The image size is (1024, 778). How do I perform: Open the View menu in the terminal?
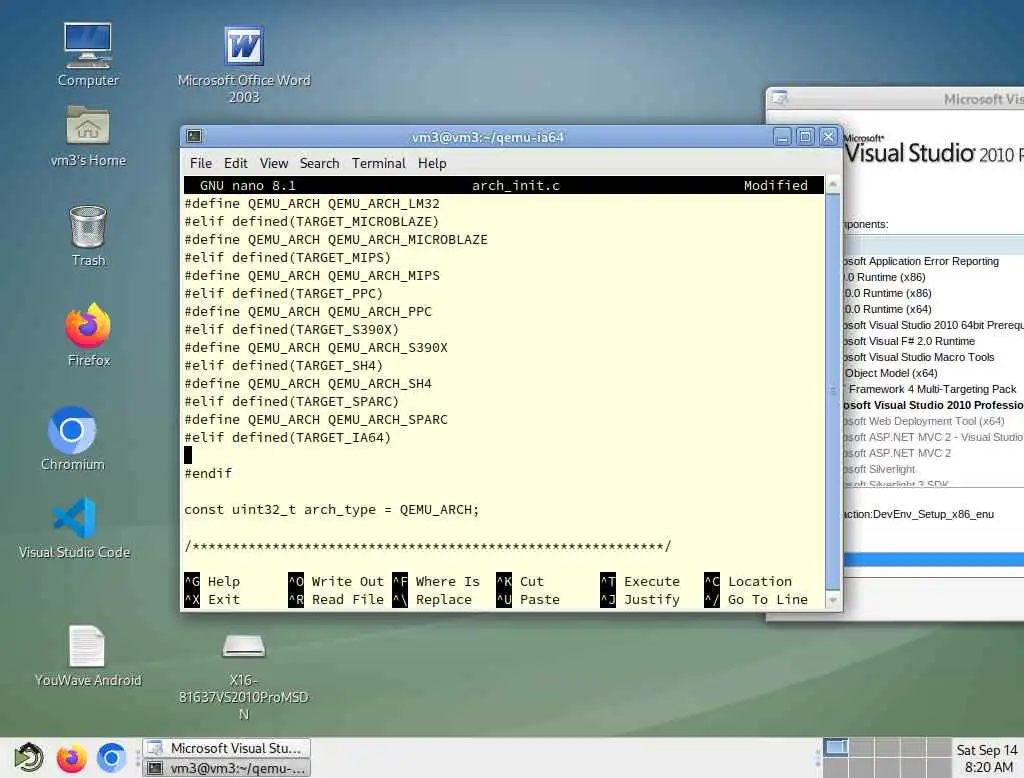(x=274, y=163)
